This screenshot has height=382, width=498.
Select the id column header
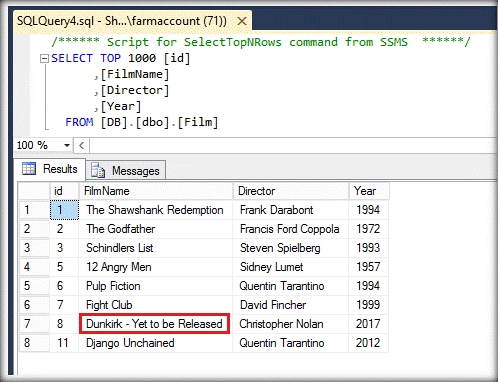click(x=64, y=191)
